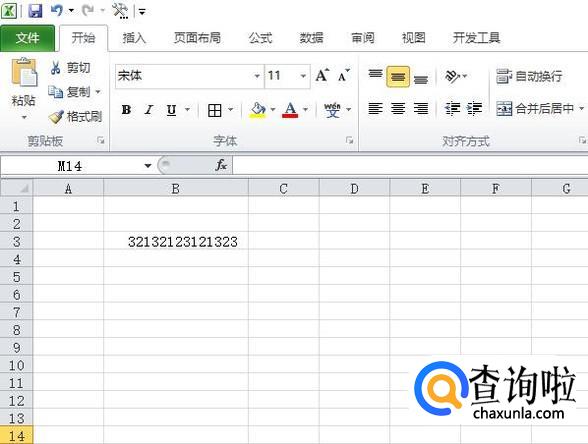Click the Insert Function fx icon
The height and width of the screenshot is (444, 588).
coord(221,165)
